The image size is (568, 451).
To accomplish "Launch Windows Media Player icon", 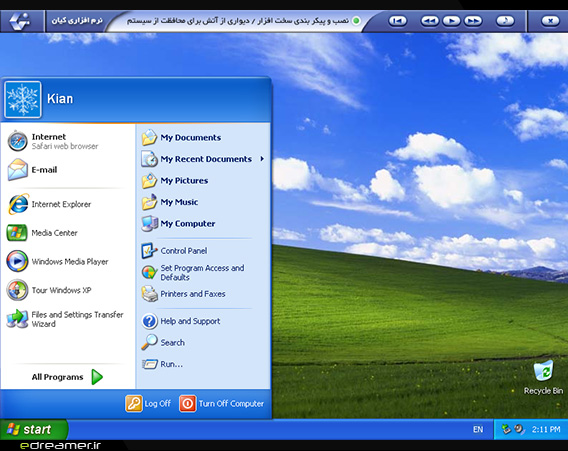I will (x=17, y=261).
